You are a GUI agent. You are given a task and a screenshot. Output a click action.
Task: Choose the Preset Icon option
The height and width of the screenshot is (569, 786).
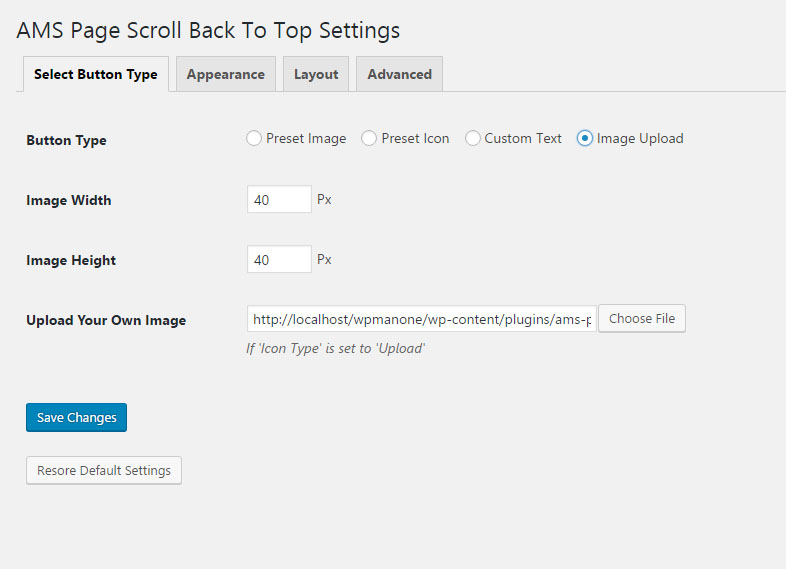(369, 138)
